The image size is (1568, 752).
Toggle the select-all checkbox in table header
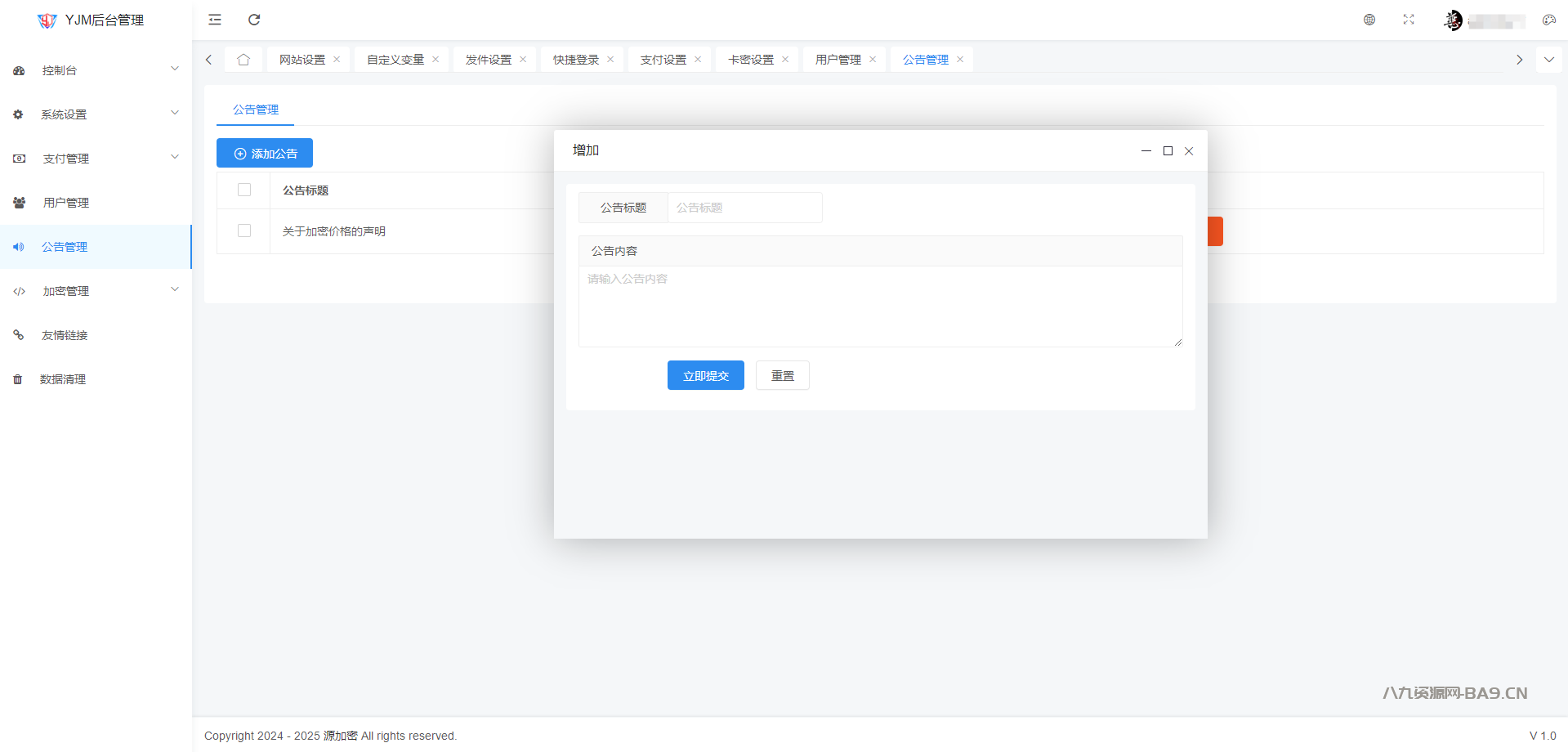(x=244, y=190)
